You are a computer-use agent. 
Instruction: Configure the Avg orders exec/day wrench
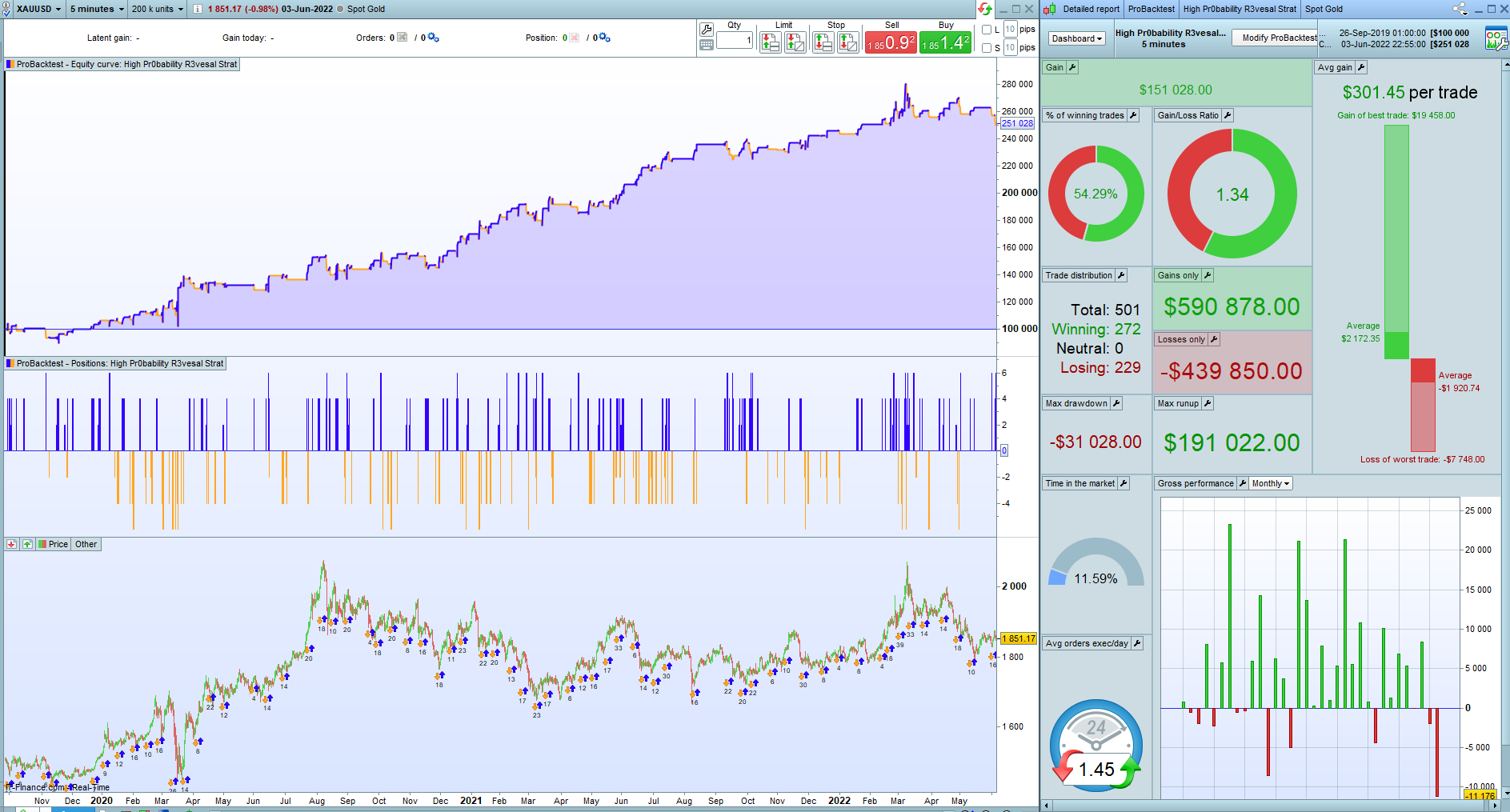1137,643
